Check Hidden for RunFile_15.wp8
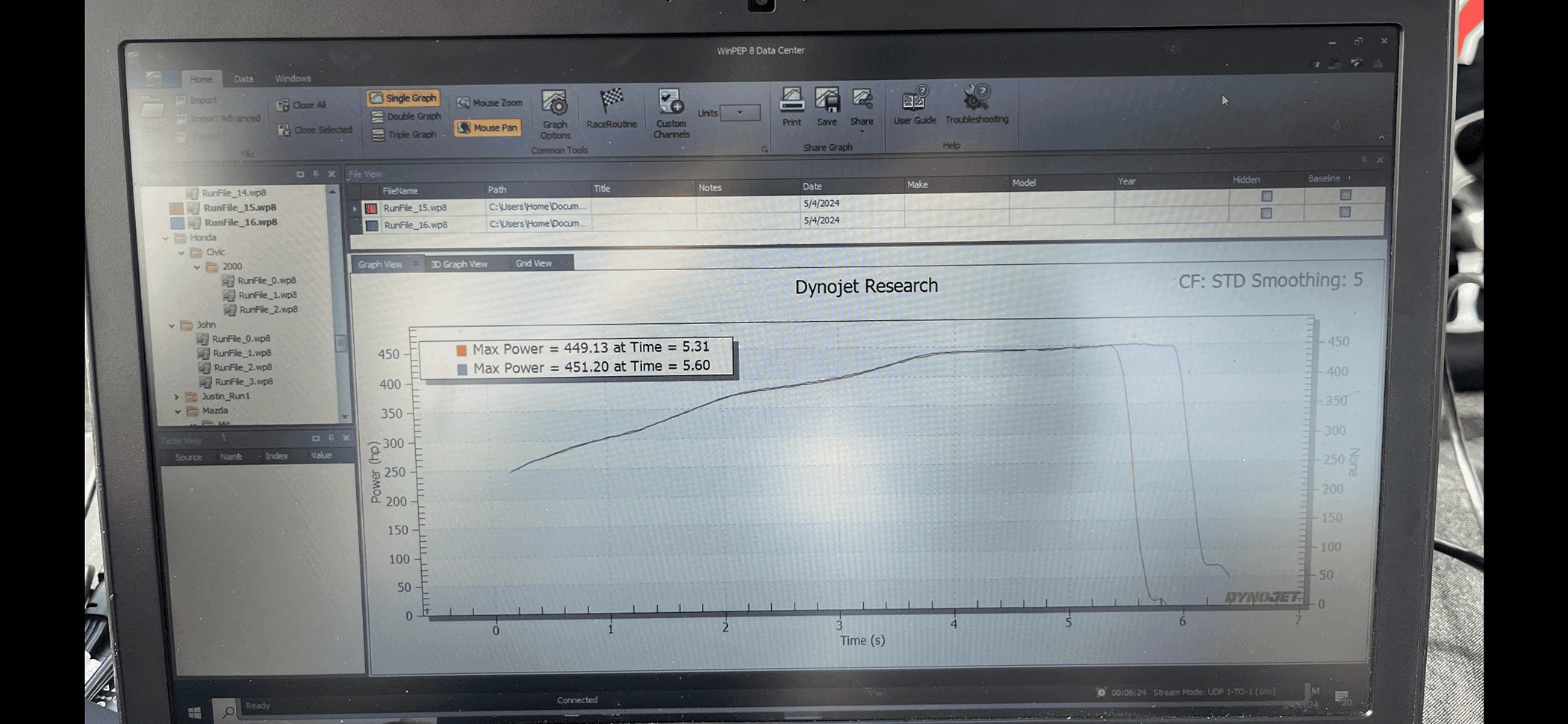Screen dimensions: 1568x724 click(1266, 196)
